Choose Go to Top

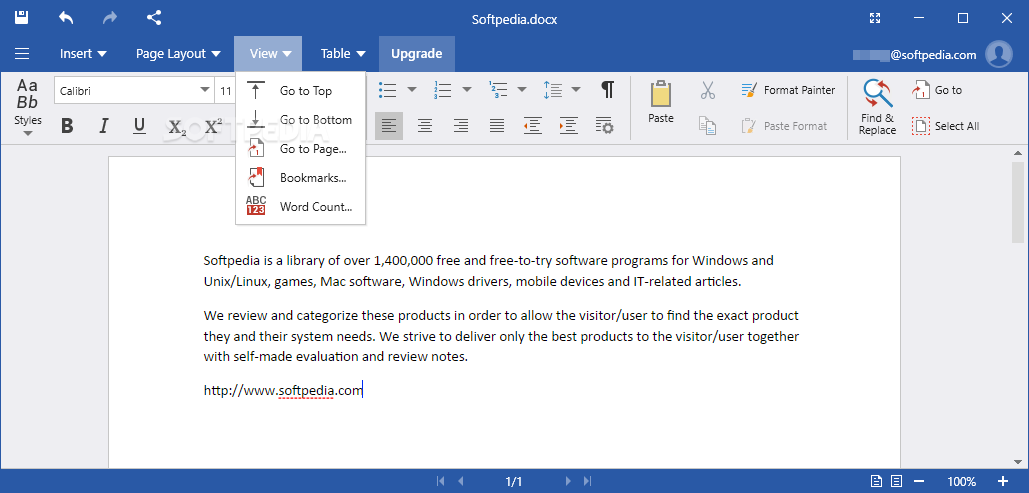[x=300, y=91]
